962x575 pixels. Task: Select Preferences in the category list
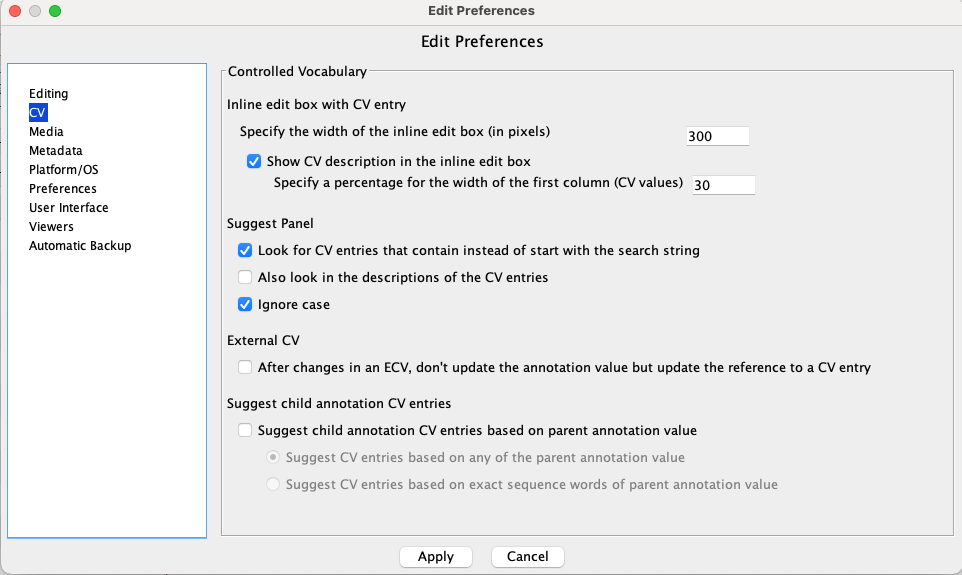pos(63,188)
